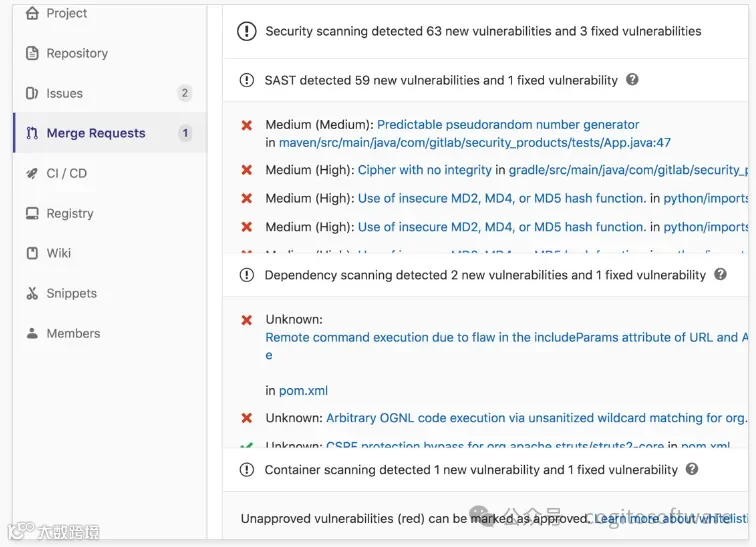Click the Issues count badge 2

click(x=184, y=93)
